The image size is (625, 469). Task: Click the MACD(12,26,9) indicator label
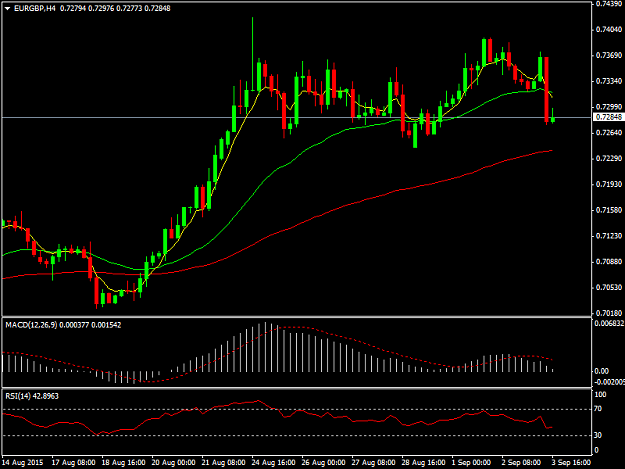31,325
